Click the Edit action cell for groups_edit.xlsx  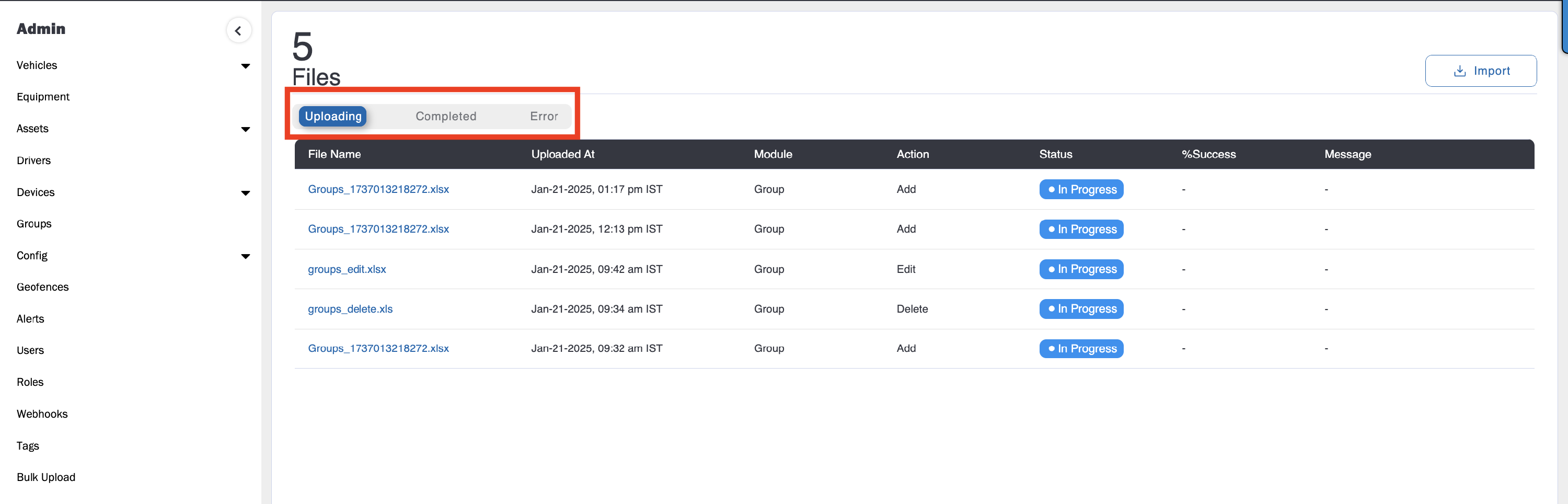[906, 269]
